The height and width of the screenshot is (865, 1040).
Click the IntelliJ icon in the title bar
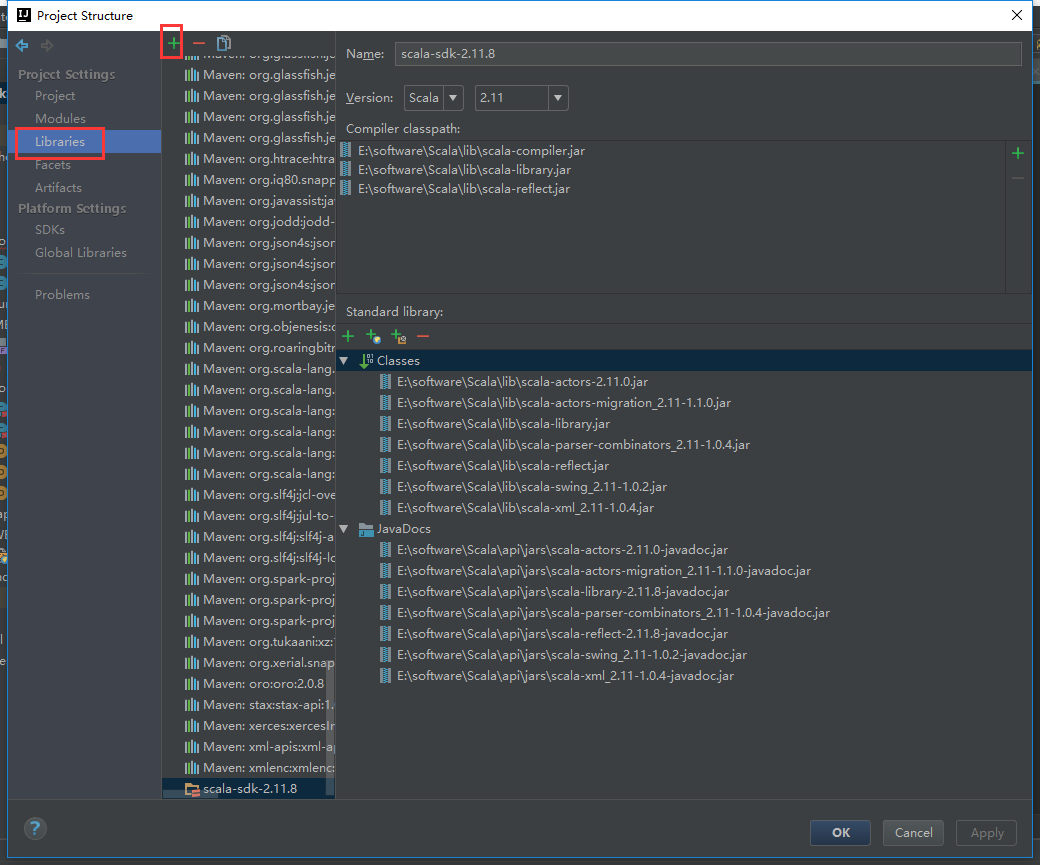[x=23, y=15]
